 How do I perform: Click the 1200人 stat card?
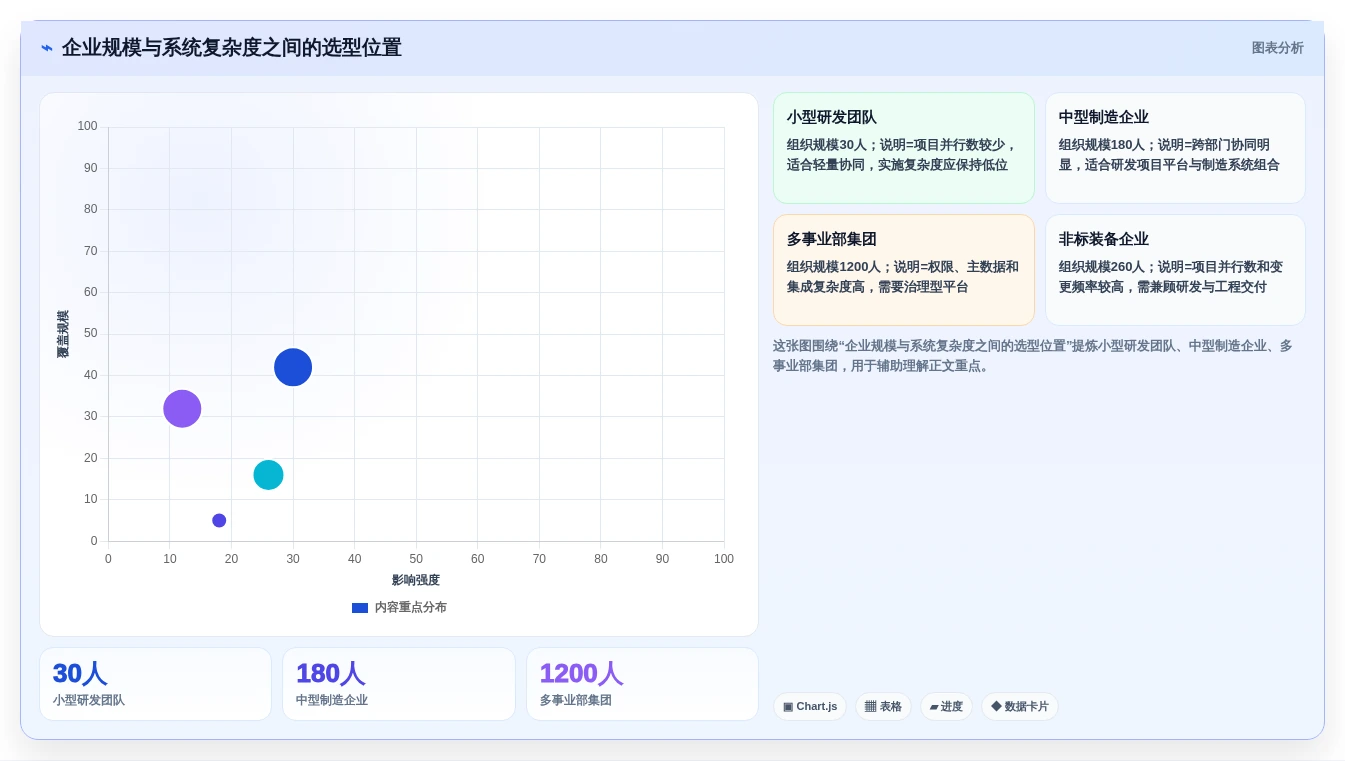[x=642, y=684]
